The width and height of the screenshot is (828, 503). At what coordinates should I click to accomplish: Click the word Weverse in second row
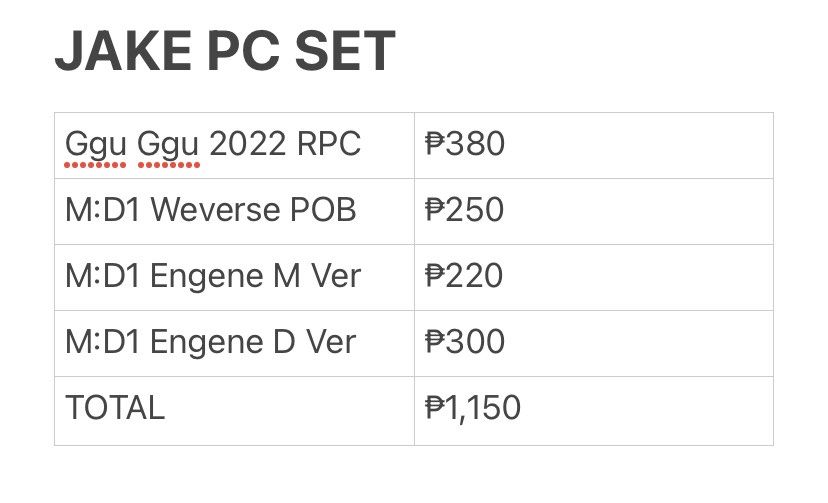pos(215,210)
